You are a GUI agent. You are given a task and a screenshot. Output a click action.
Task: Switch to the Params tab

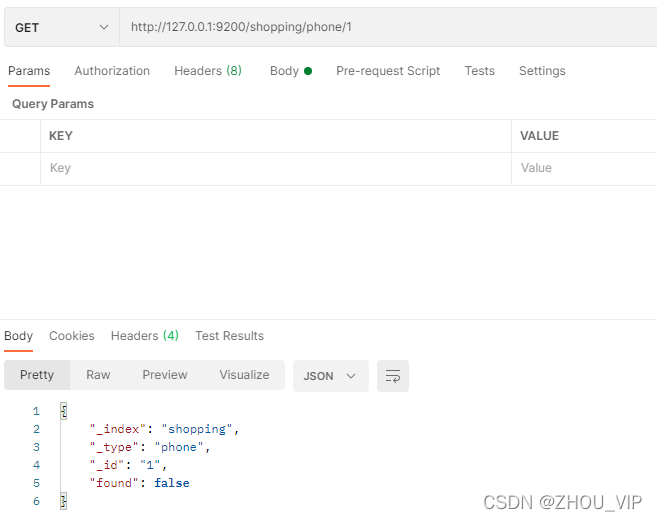tap(29, 71)
